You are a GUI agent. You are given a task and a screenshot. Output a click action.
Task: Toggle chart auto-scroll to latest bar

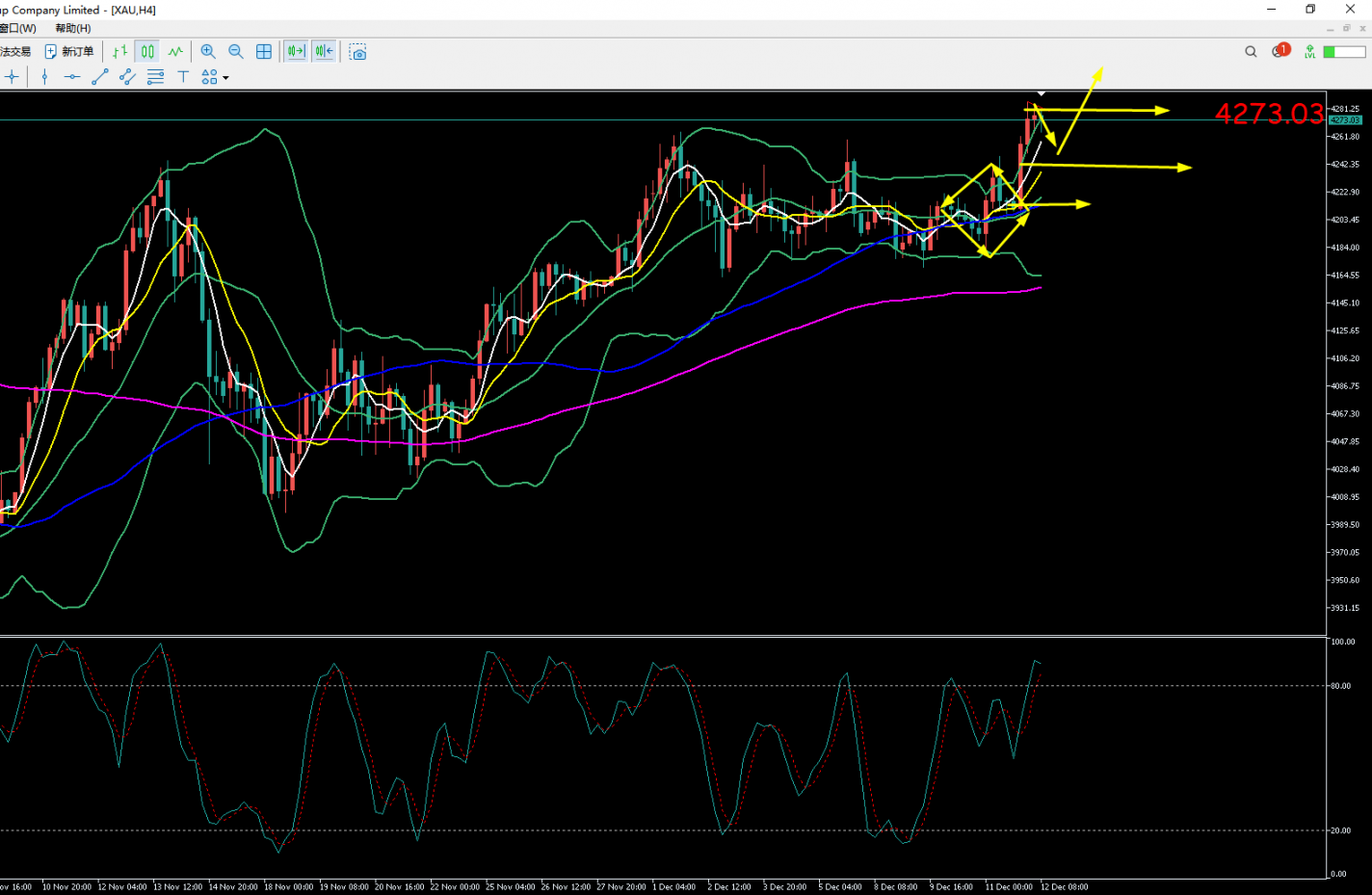296,52
